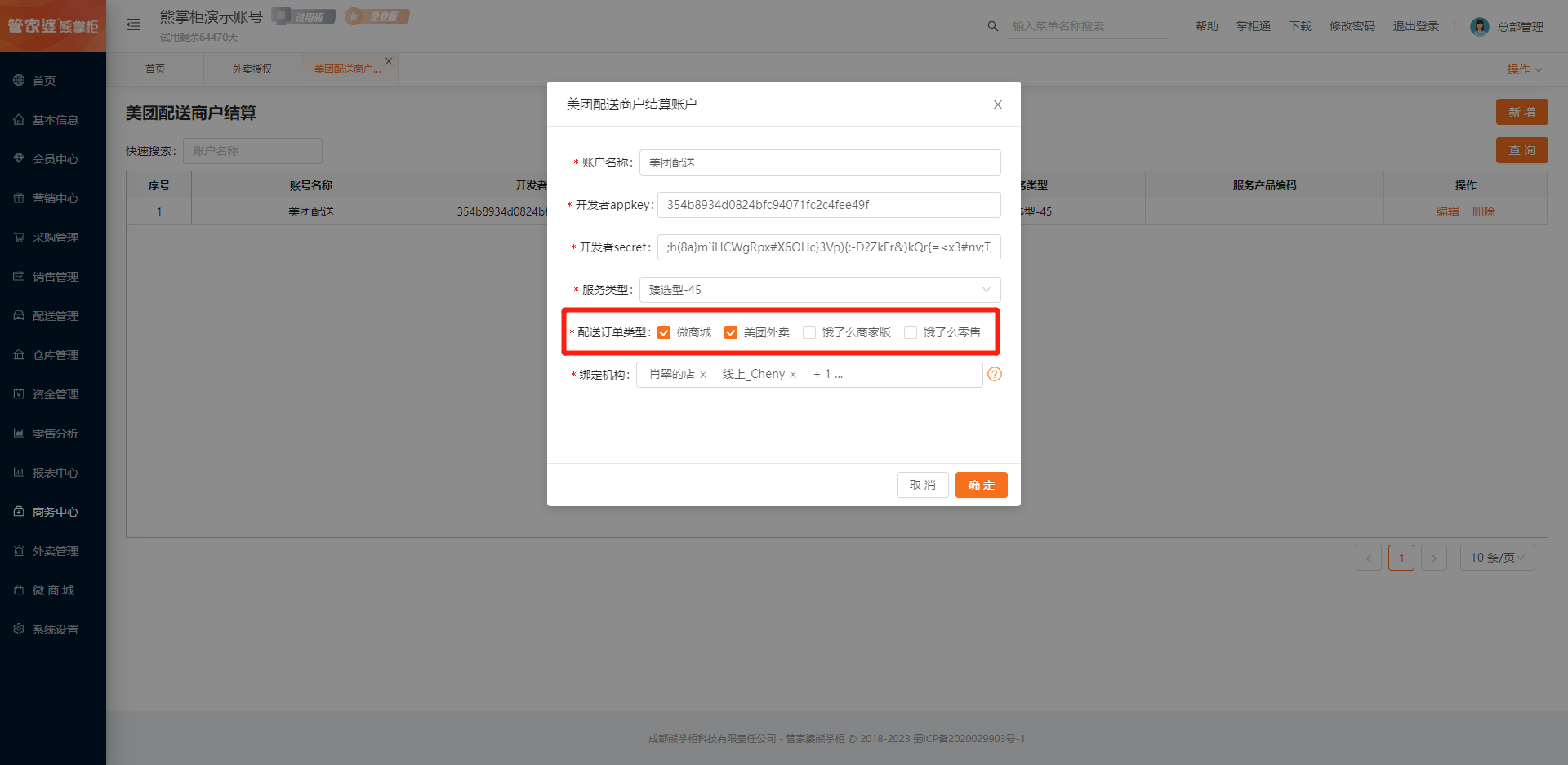Click the 开发者appkey input field
This screenshot has height=765, width=1568.
[x=829, y=205]
